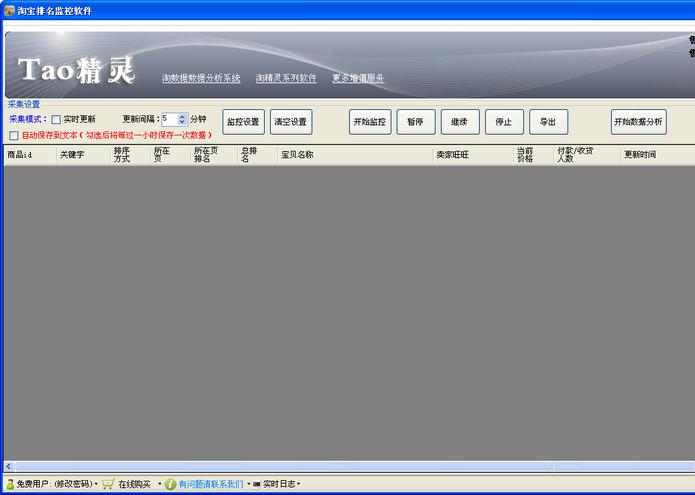Enable the 实时更新 checkbox

pyautogui.click(x=56, y=119)
